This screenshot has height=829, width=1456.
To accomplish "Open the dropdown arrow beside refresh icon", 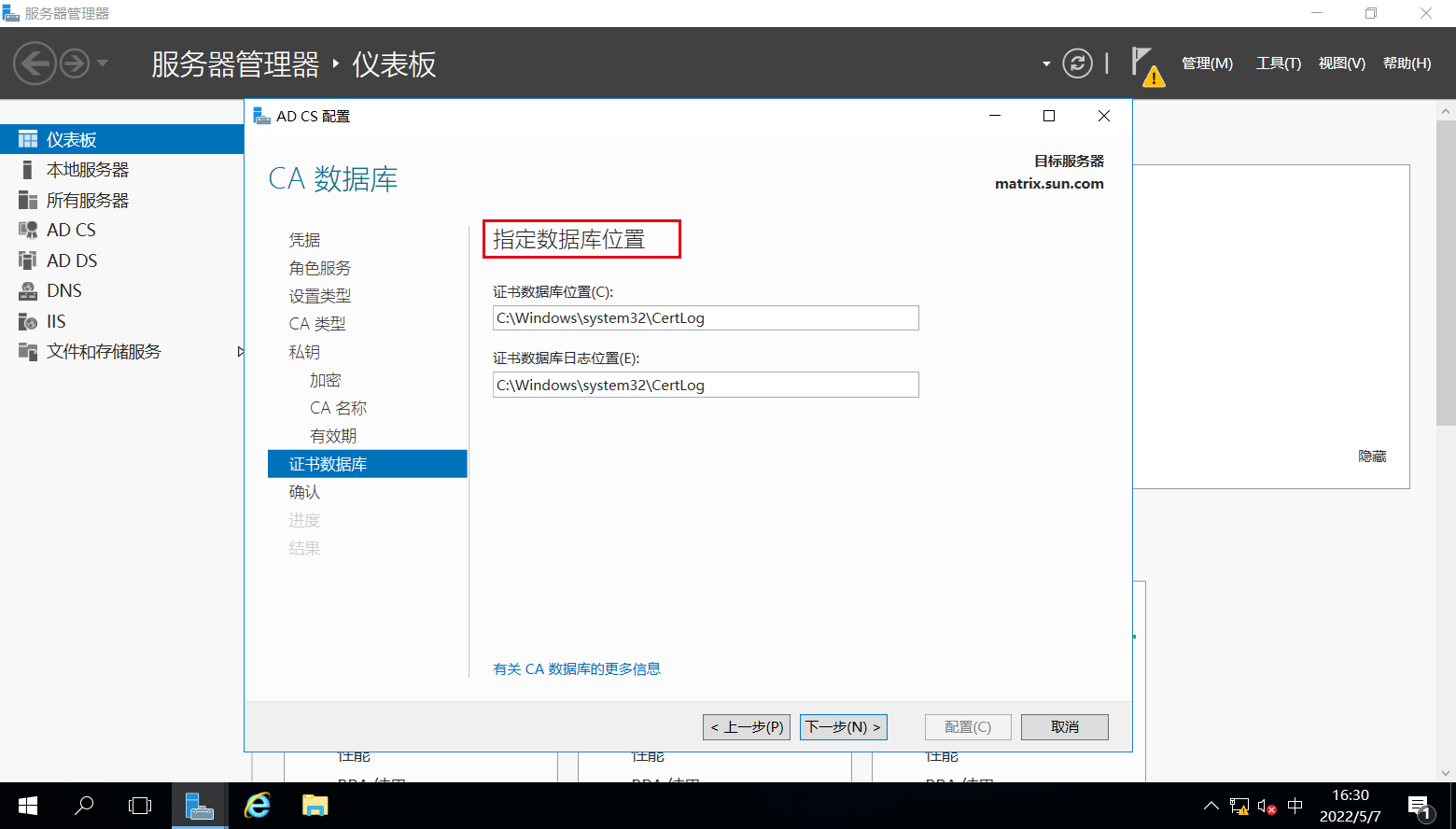I will pos(1046,63).
